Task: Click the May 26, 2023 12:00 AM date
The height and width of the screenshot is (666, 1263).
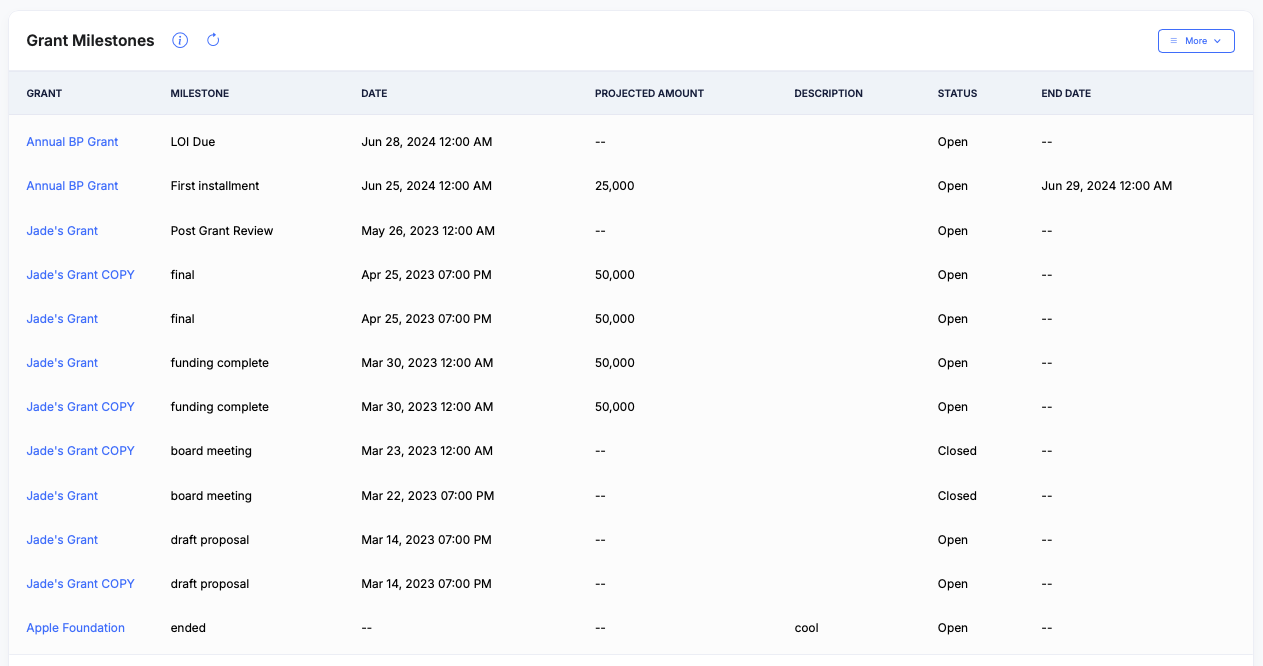Action: click(x=428, y=231)
